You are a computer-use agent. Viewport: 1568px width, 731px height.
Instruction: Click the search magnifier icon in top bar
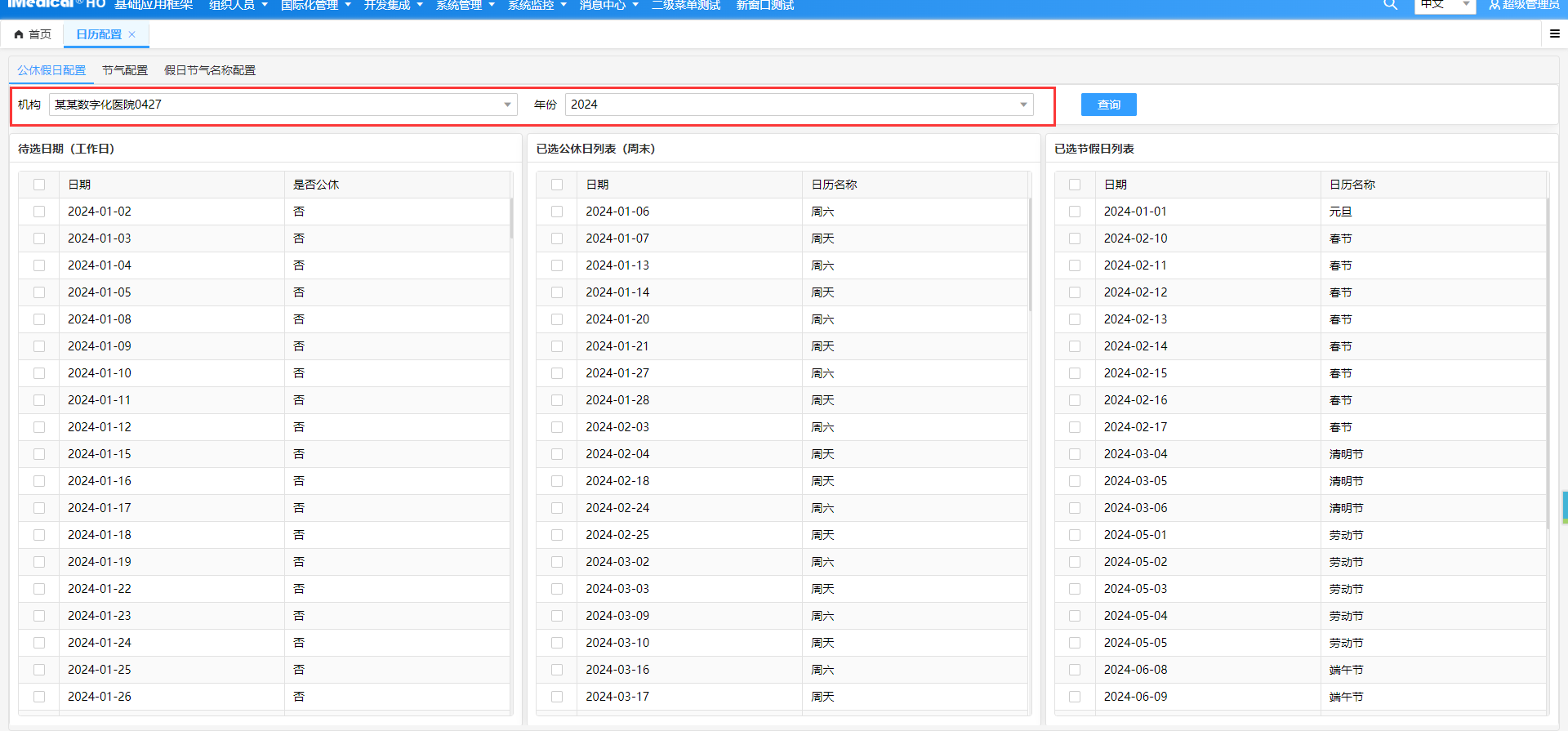(x=1390, y=5)
